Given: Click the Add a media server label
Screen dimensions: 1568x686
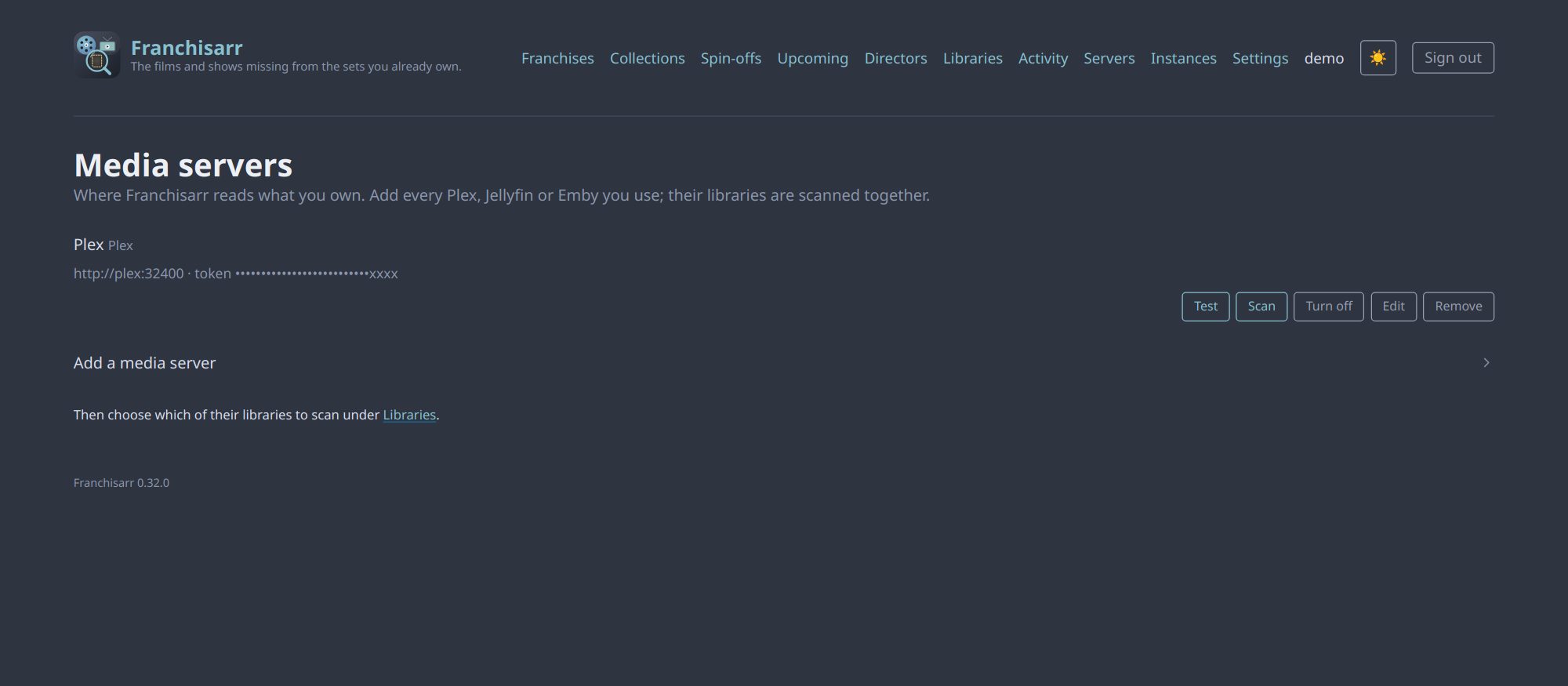Looking at the screenshot, I should [x=144, y=363].
